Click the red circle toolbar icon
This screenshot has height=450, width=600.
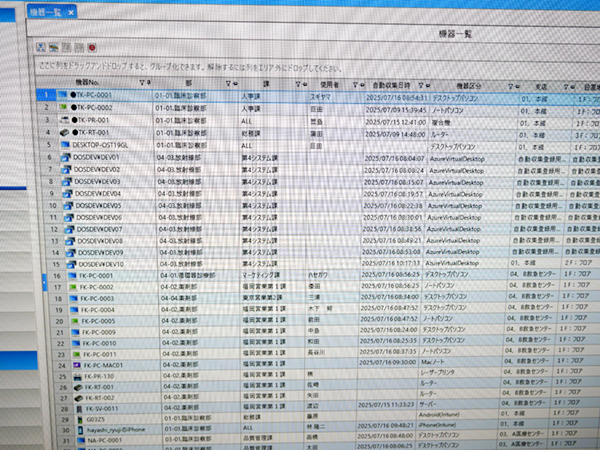coord(92,48)
